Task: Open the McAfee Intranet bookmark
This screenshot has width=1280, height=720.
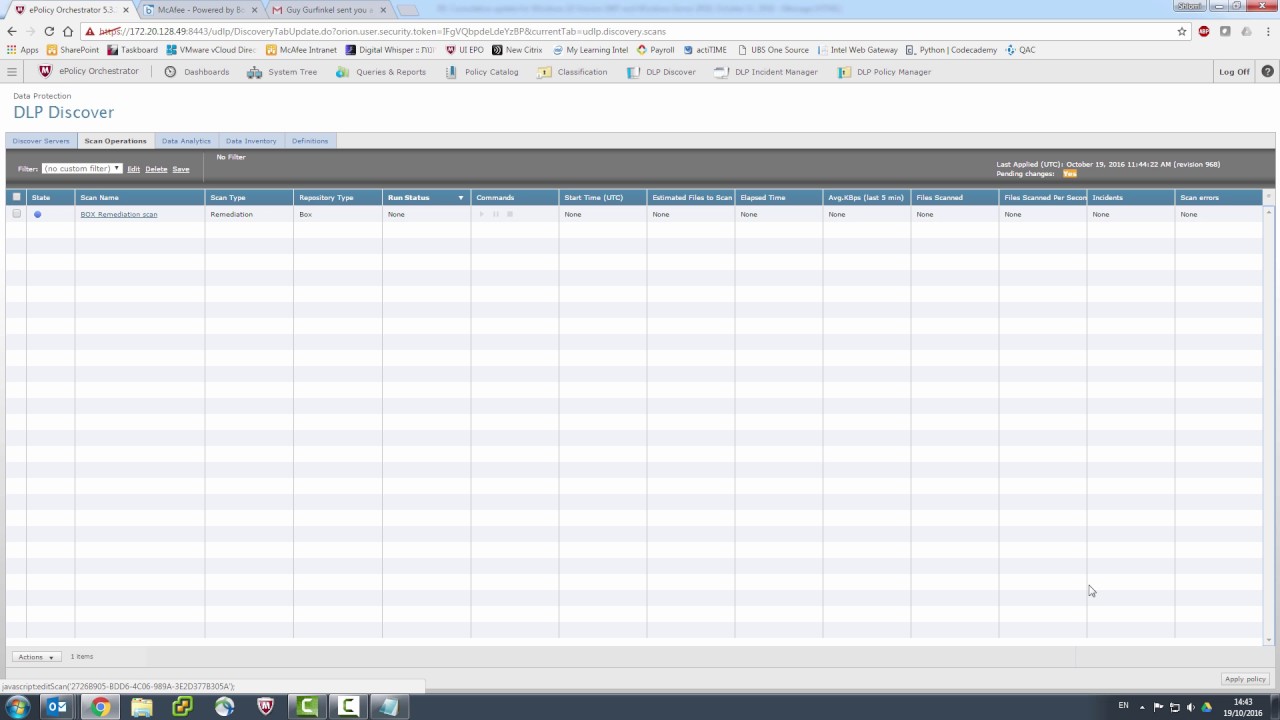Action: 302,50
